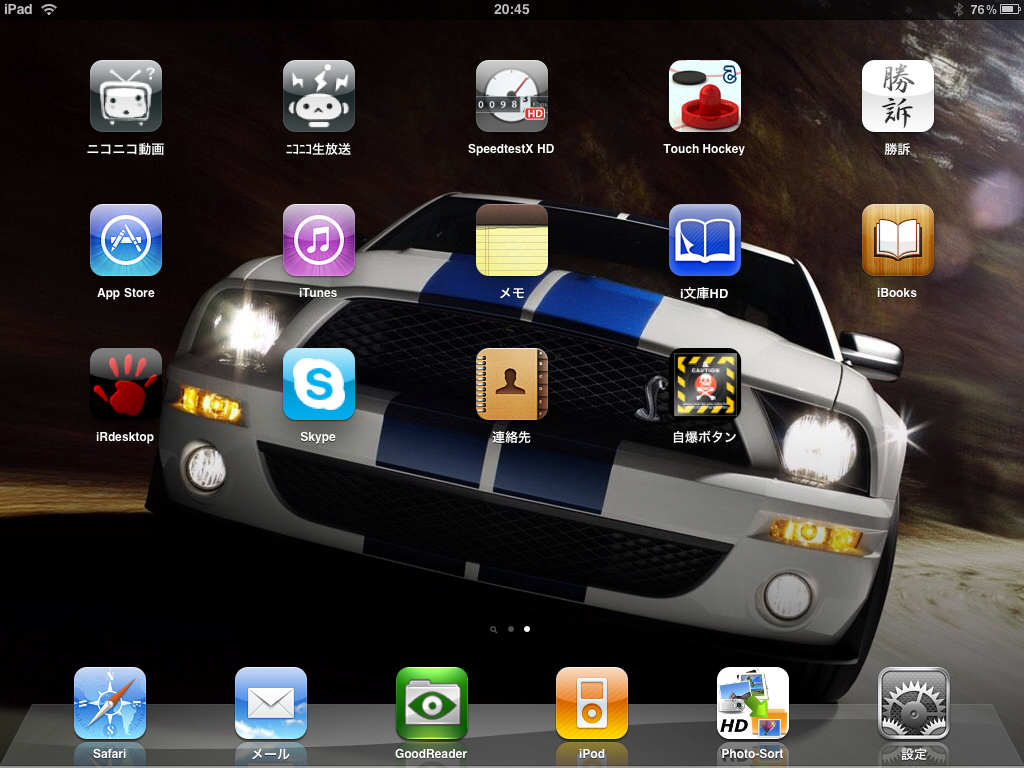Viewport: 1024px width, 768px height.
Task: Tap the active second page dot
Action: (x=527, y=629)
